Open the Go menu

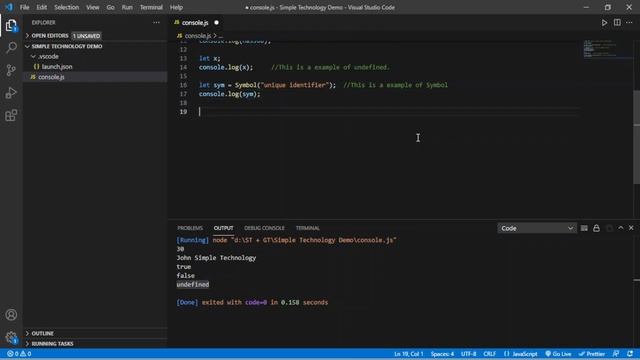tap(111, 7)
